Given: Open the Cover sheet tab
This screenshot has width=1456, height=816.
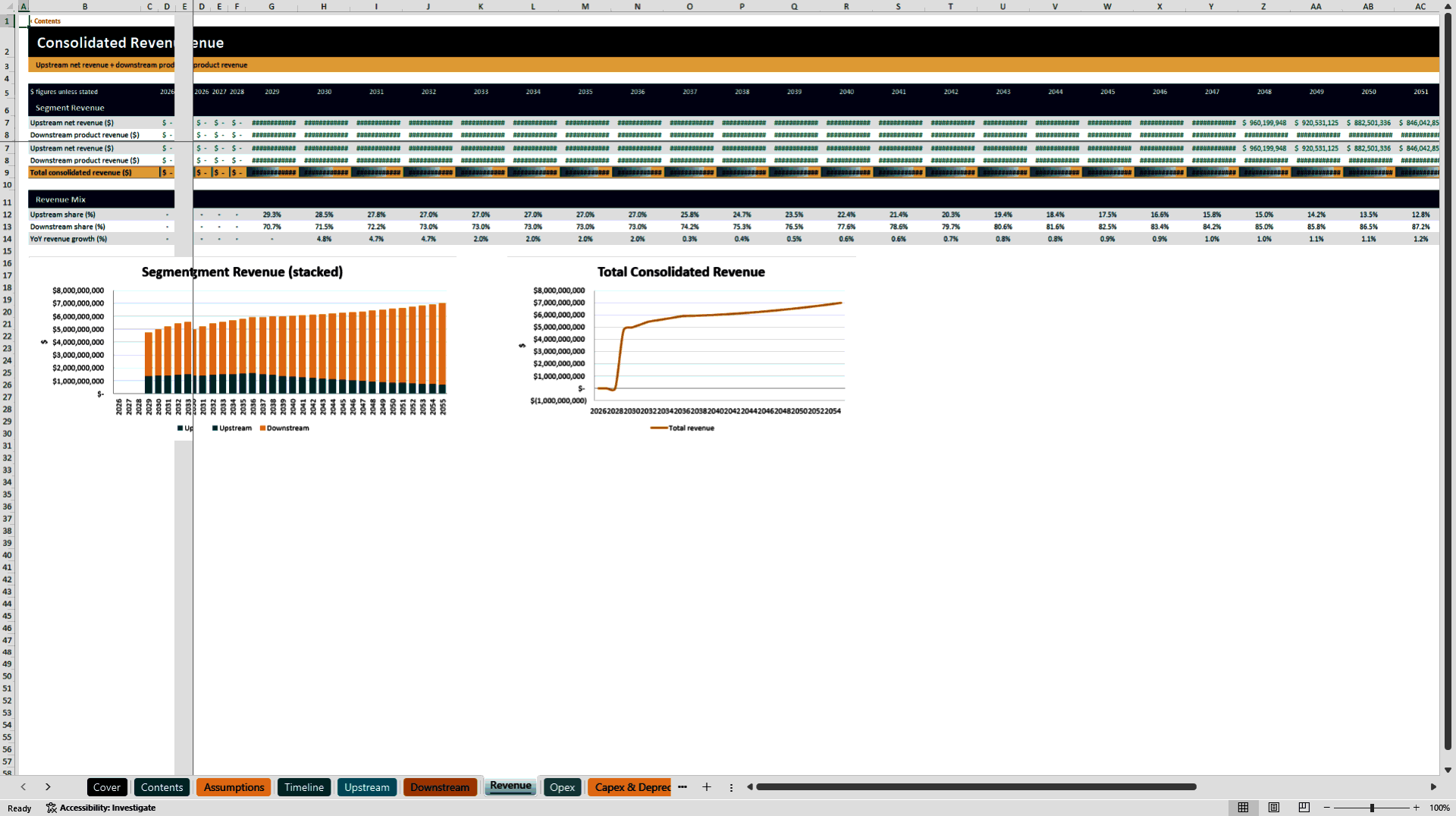Looking at the screenshot, I should [107, 787].
